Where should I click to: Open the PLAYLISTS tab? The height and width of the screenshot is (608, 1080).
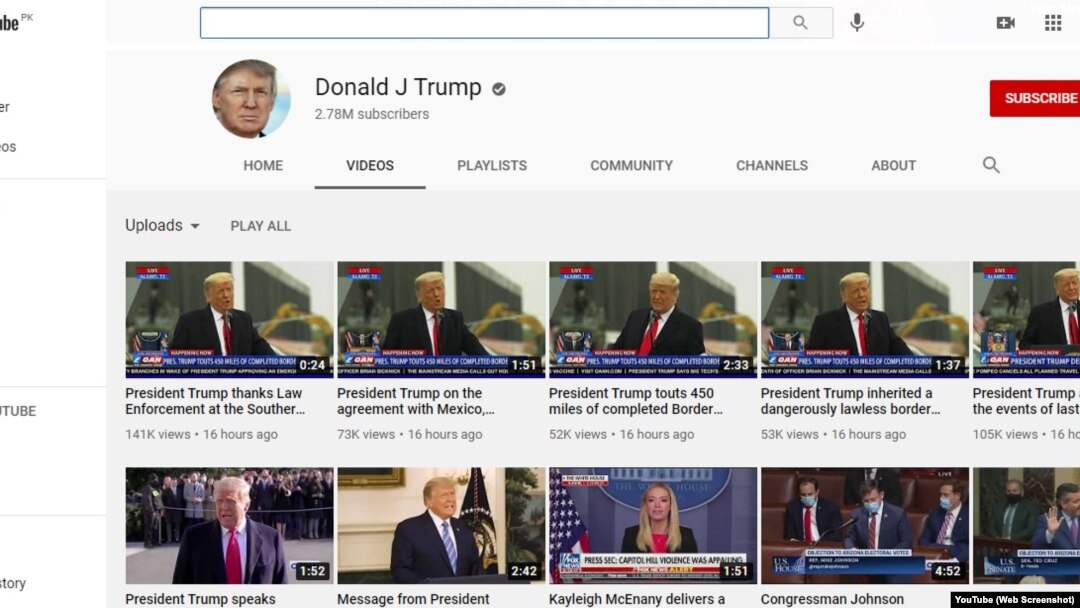[x=492, y=165]
